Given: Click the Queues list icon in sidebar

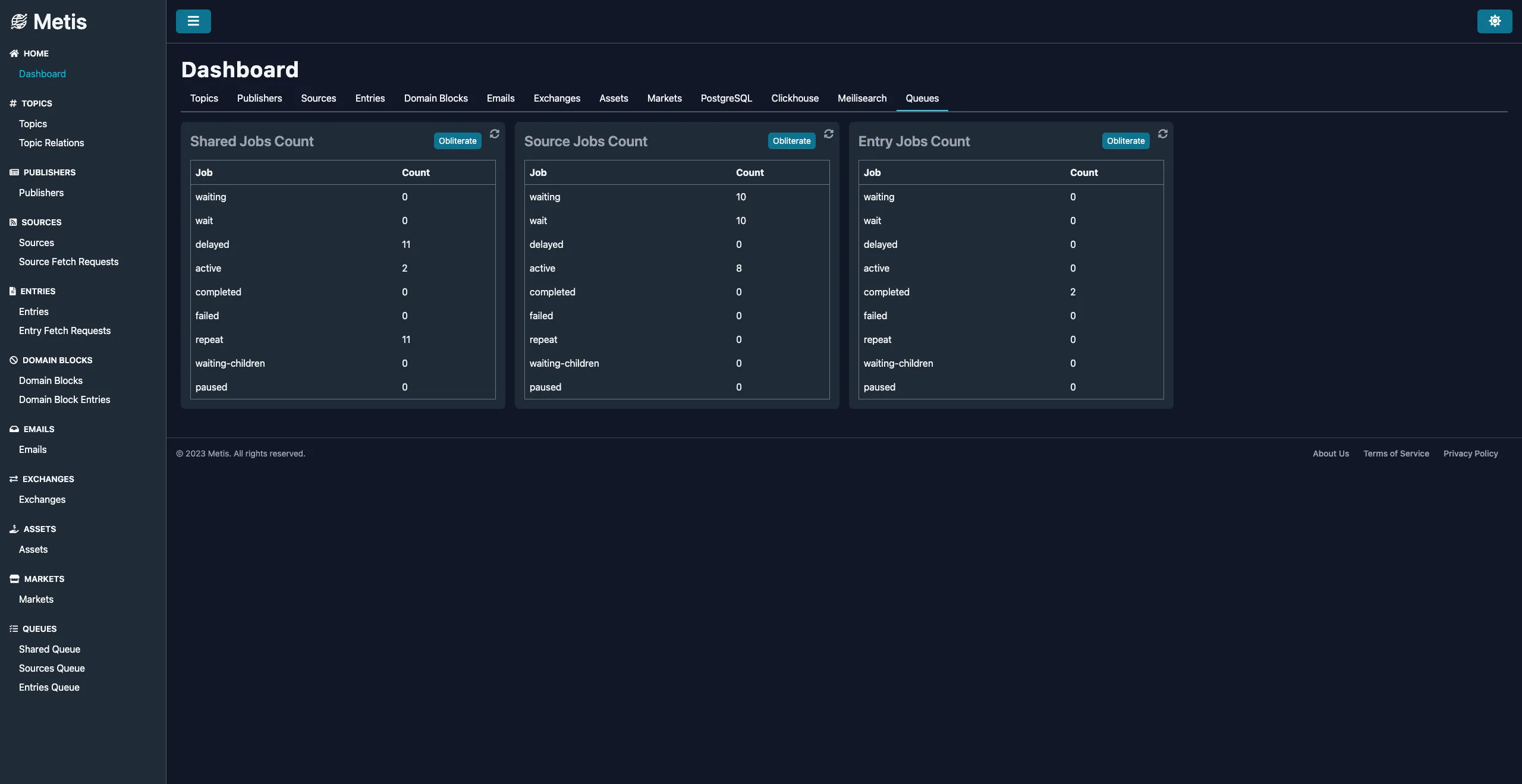Looking at the screenshot, I should [13, 628].
